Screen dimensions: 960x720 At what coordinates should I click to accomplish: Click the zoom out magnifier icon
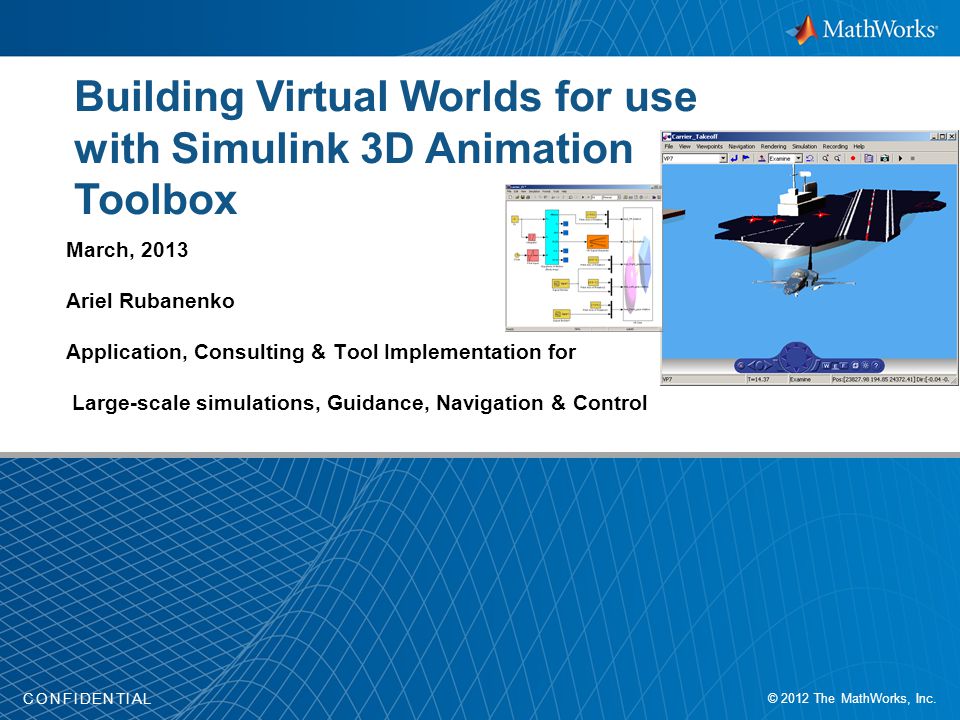click(x=838, y=158)
